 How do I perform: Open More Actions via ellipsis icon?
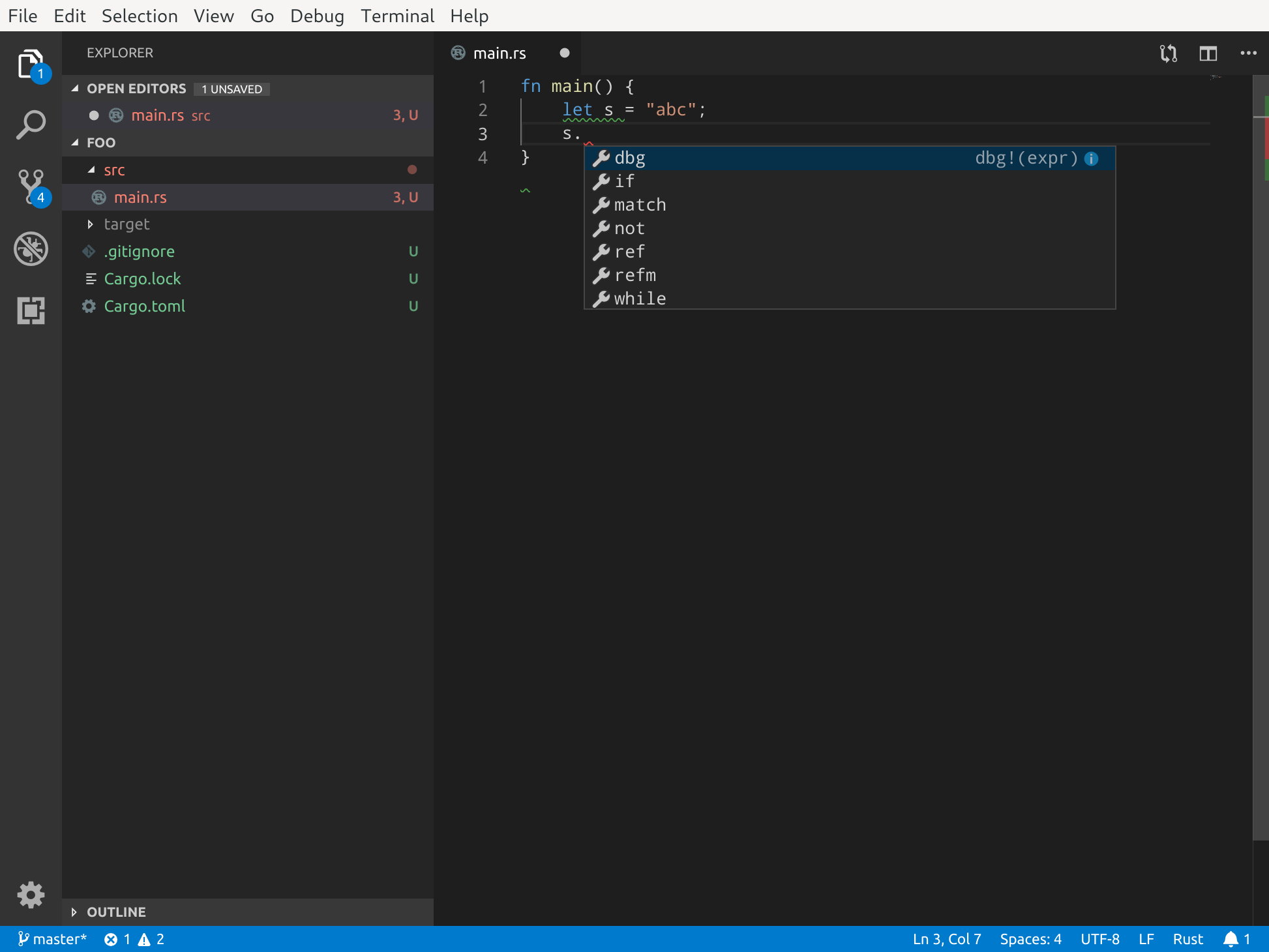(x=1248, y=53)
